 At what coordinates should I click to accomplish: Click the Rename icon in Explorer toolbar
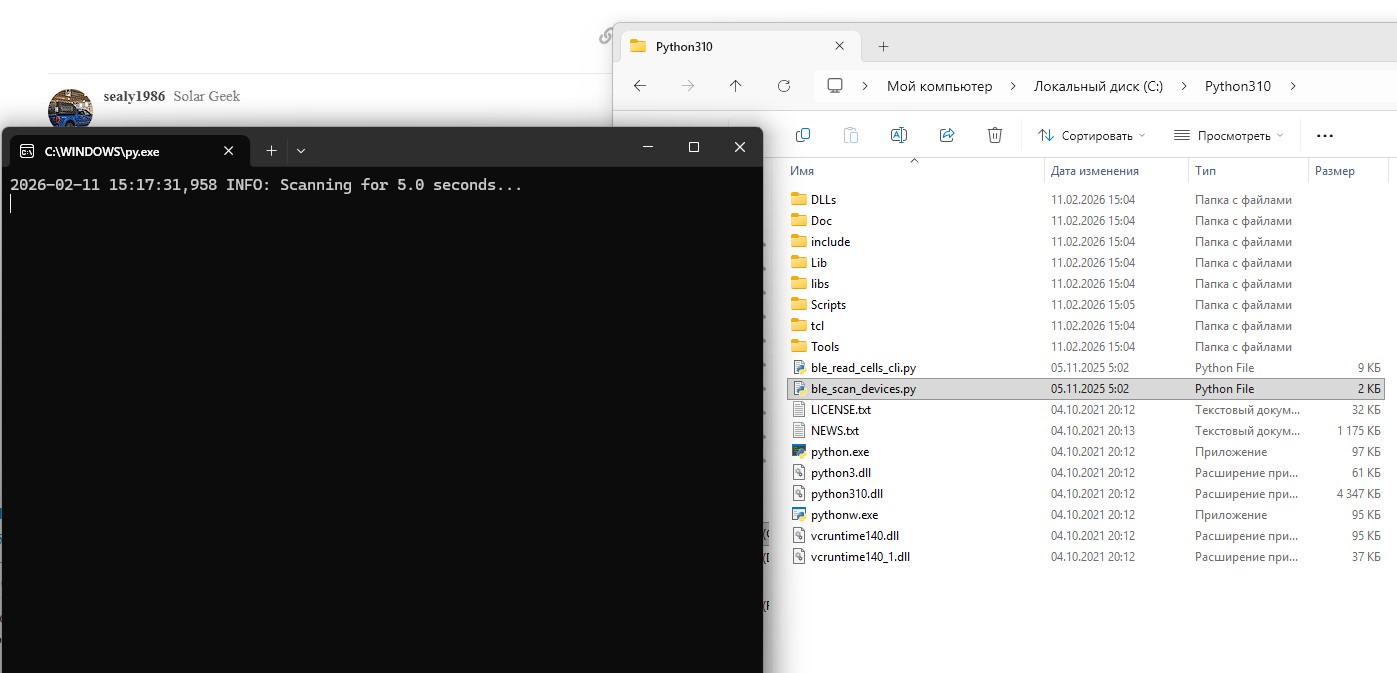(898, 135)
